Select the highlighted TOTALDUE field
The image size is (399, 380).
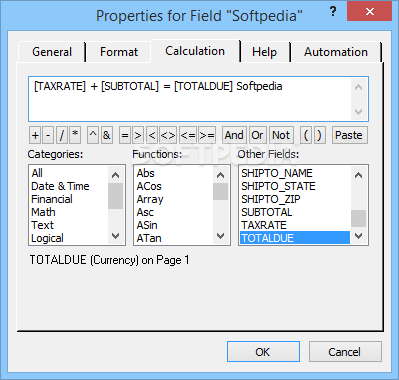click(295, 238)
